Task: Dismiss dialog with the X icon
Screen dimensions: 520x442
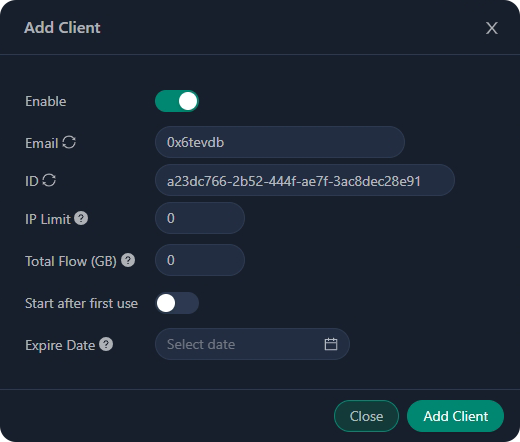Action: click(x=492, y=28)
